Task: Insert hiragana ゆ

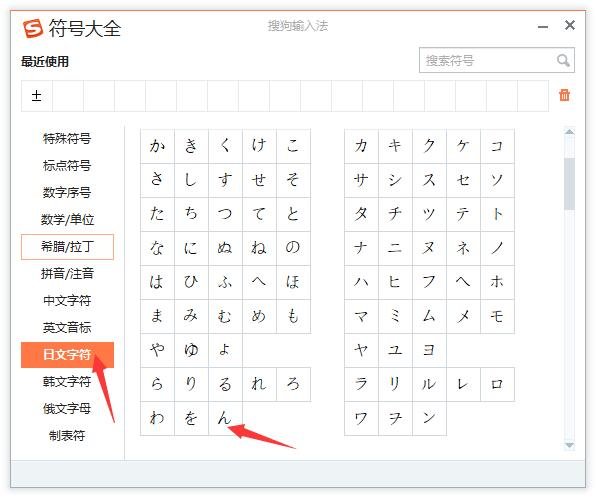Action: pos(191,350)
